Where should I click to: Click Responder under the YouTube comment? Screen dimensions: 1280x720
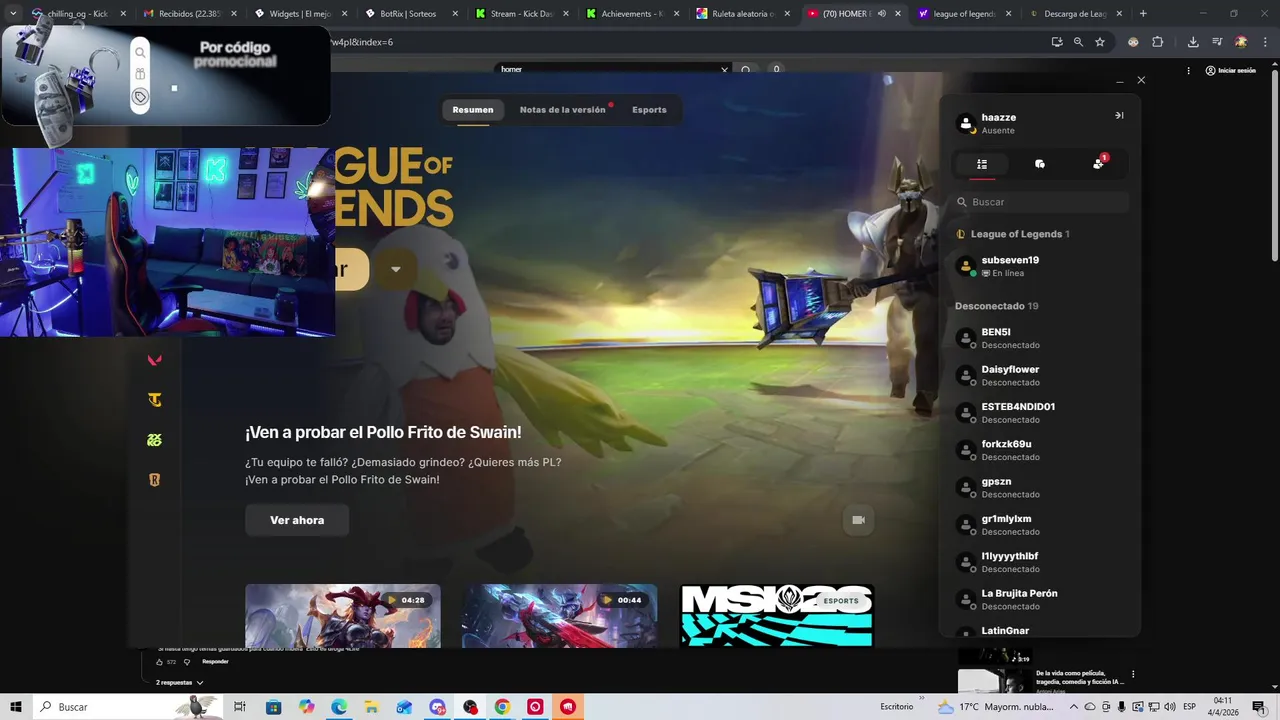pyautogui.click(x=215, y=662)
